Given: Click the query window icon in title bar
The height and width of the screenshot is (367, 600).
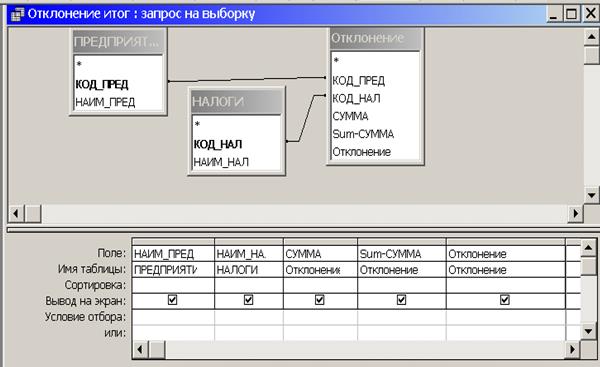Looking at the screenshot, I should pyautogui.click(x=17, y=15).
